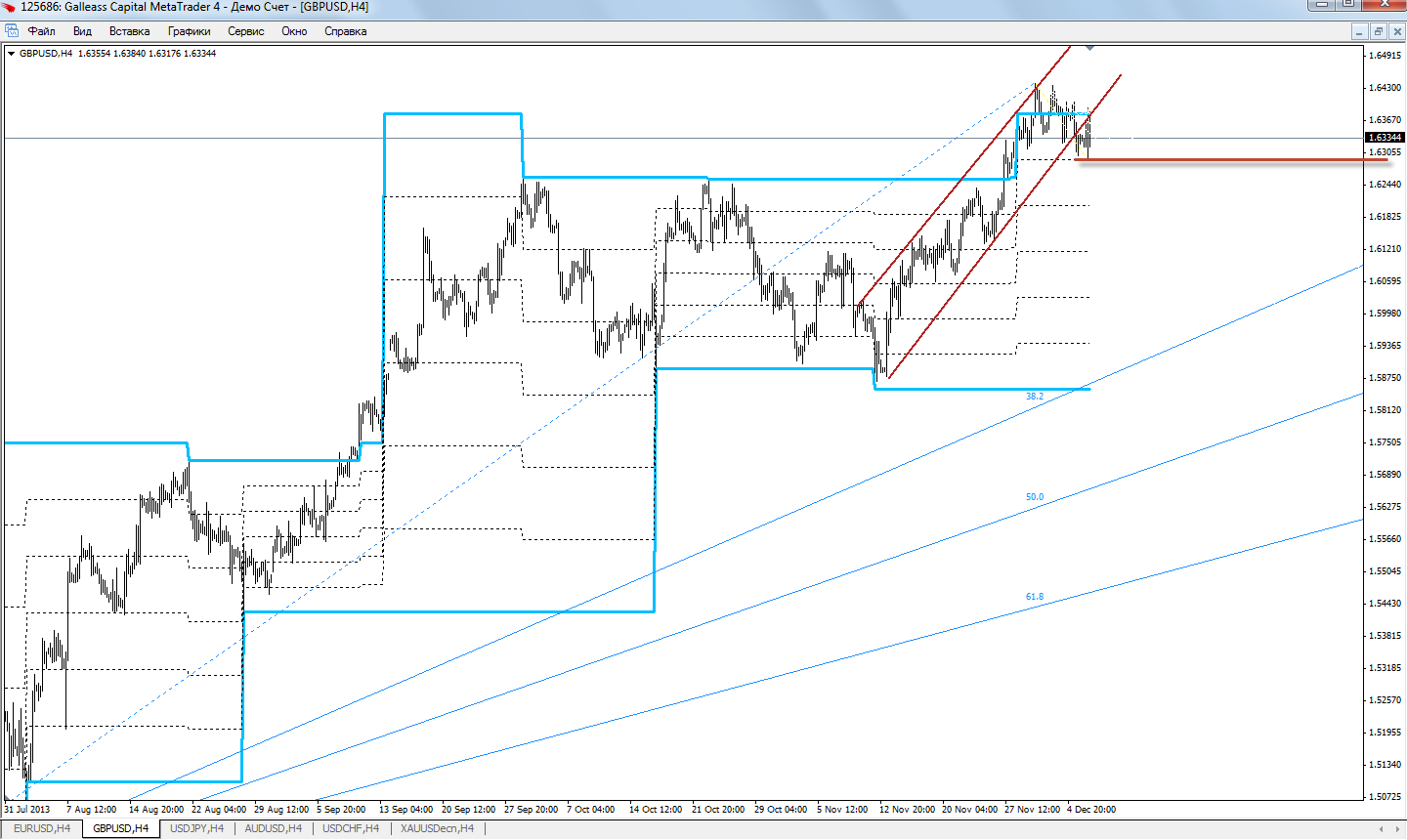1407x840 pixels.
Task: Switch to the EURUSD,H4 chart tab
Action: click(42, 828)
